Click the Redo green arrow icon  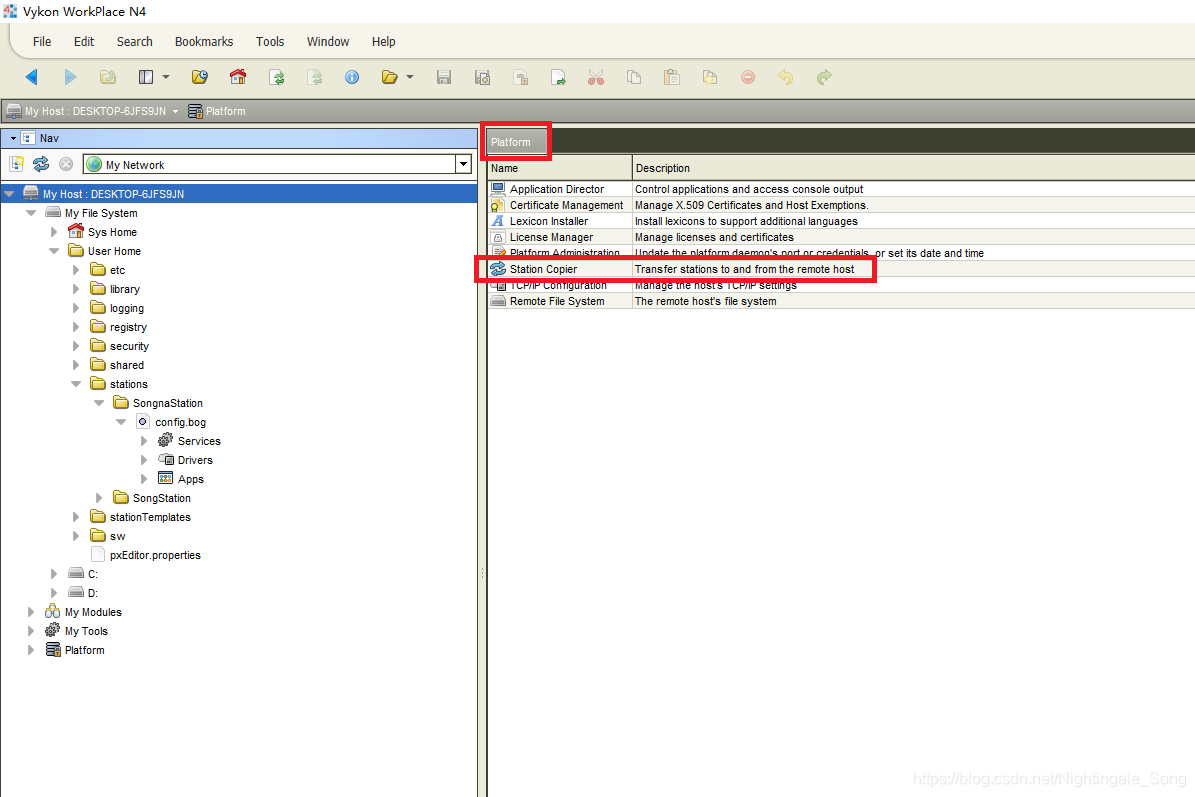click(x=824, y=77)
